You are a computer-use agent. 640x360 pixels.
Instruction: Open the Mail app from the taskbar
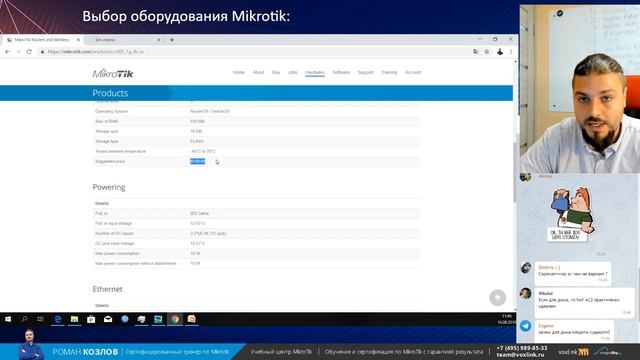(x=108, y=319)
